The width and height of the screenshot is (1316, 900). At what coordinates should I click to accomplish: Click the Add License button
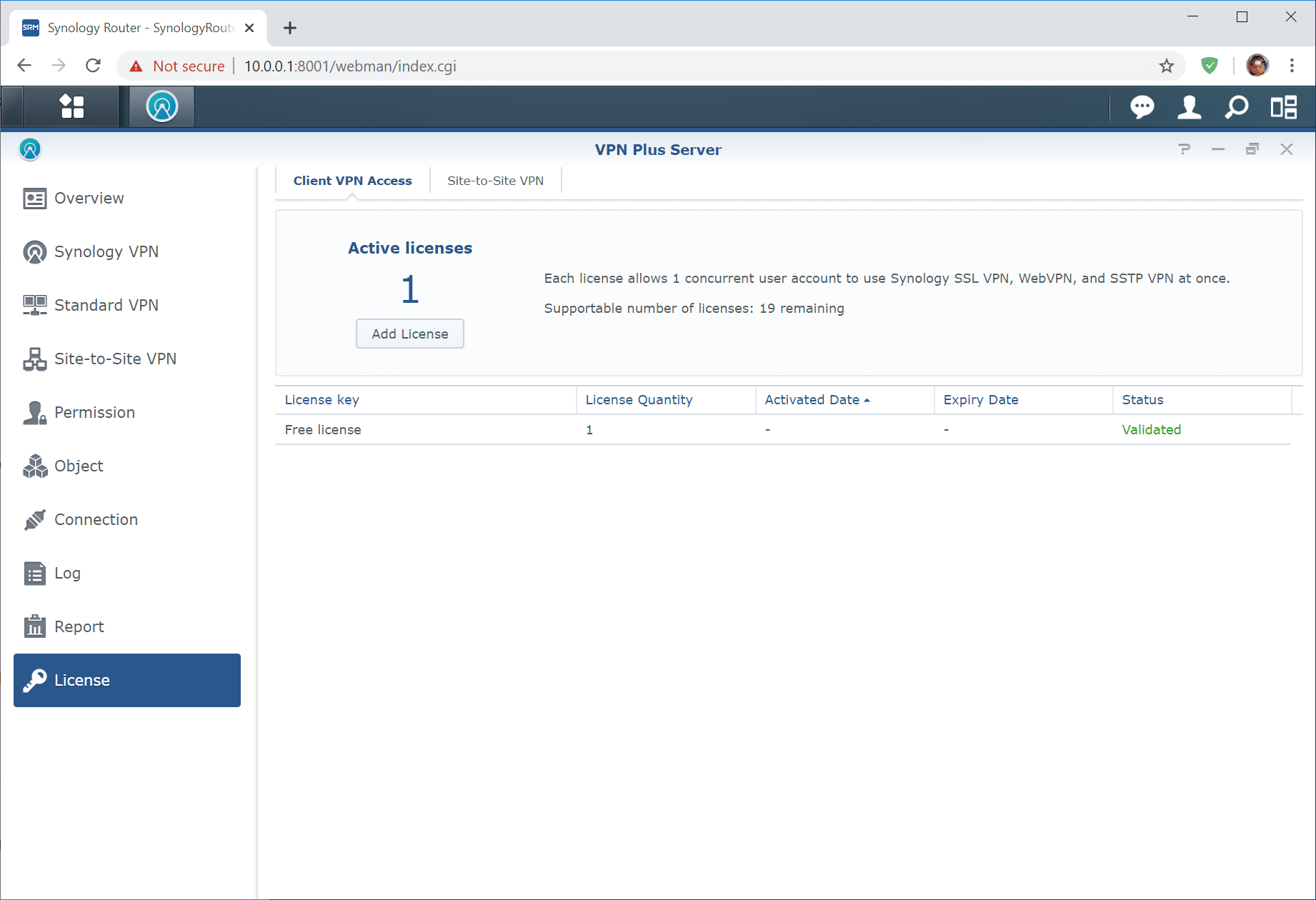tap(410, 334)
